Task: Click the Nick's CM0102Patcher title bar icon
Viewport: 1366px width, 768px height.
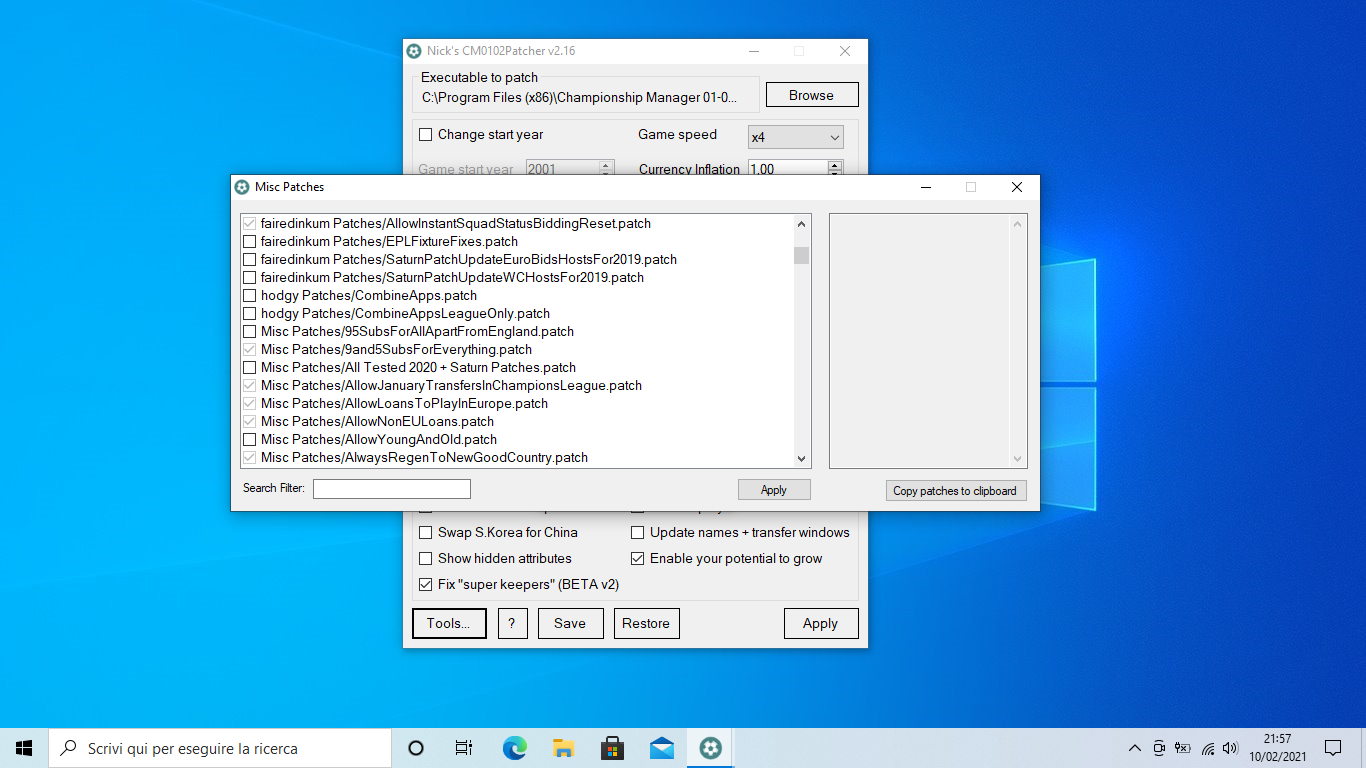Action: click(x=414, y=51)
